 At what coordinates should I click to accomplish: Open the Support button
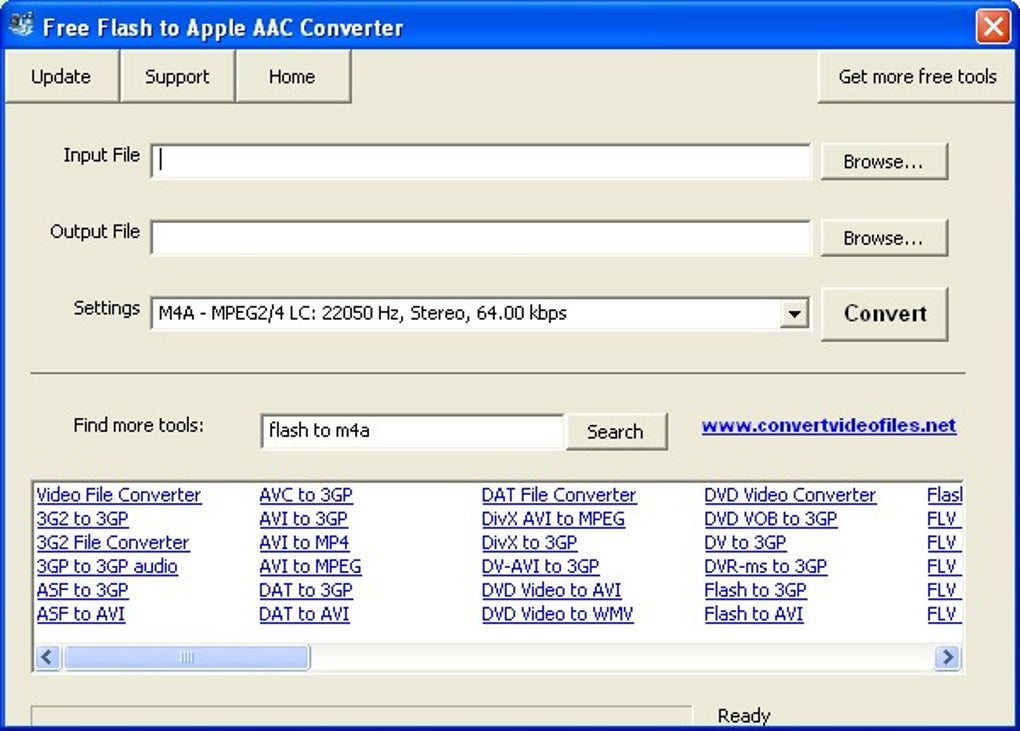coord(177,77)
